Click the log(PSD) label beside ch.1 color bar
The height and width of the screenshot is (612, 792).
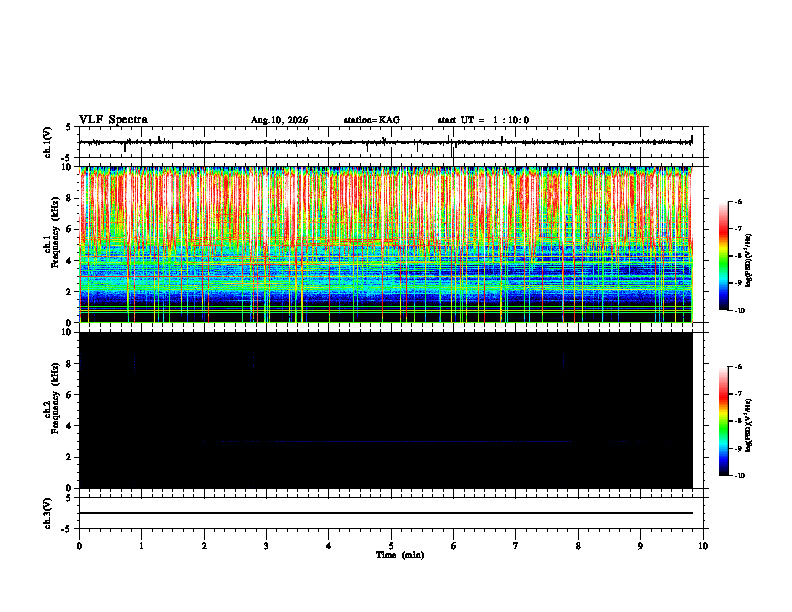749,261
